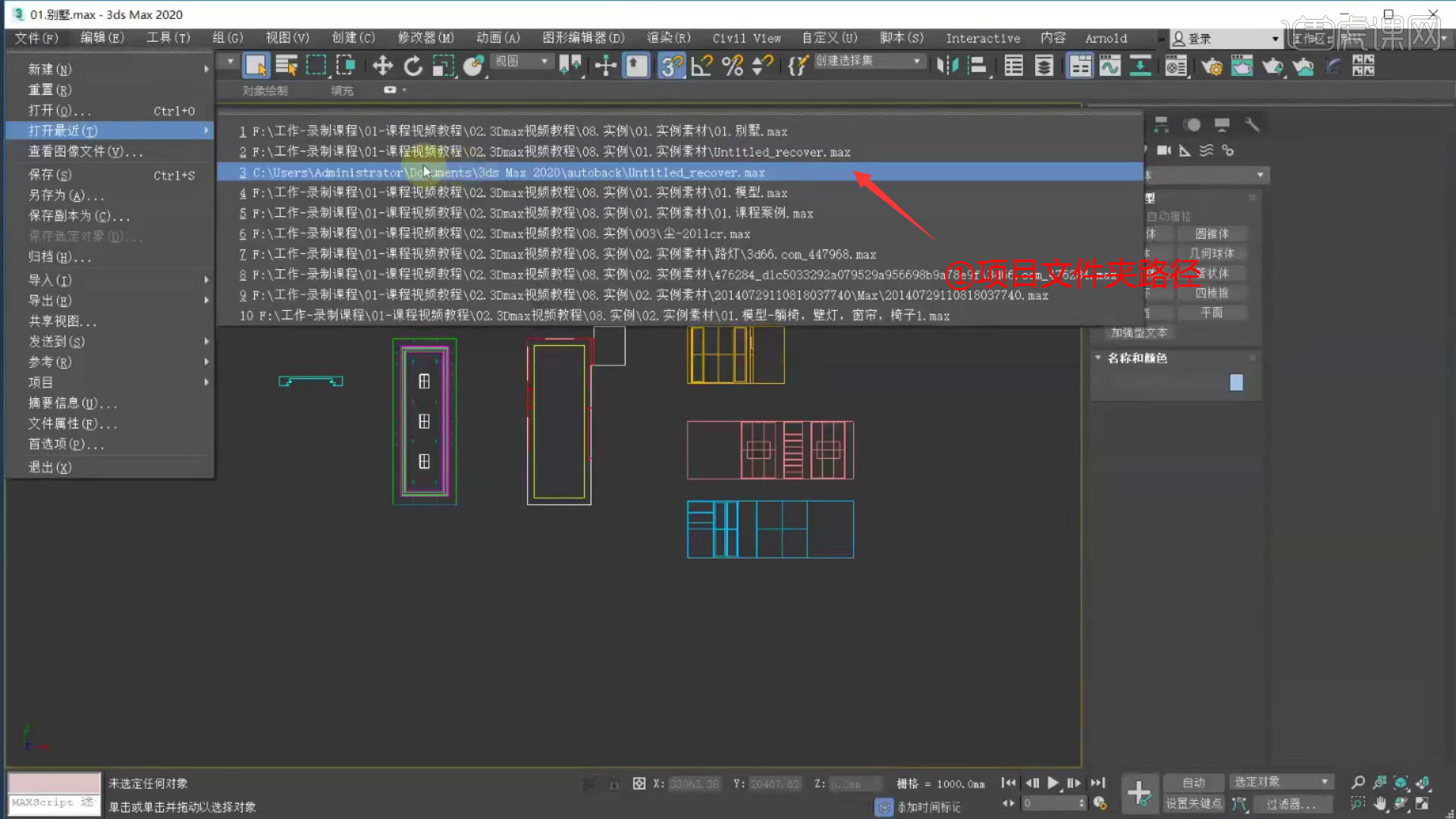Open Schematic View icon
Viewport: 1456px width, 819px height.
(x=1141, y=66)
